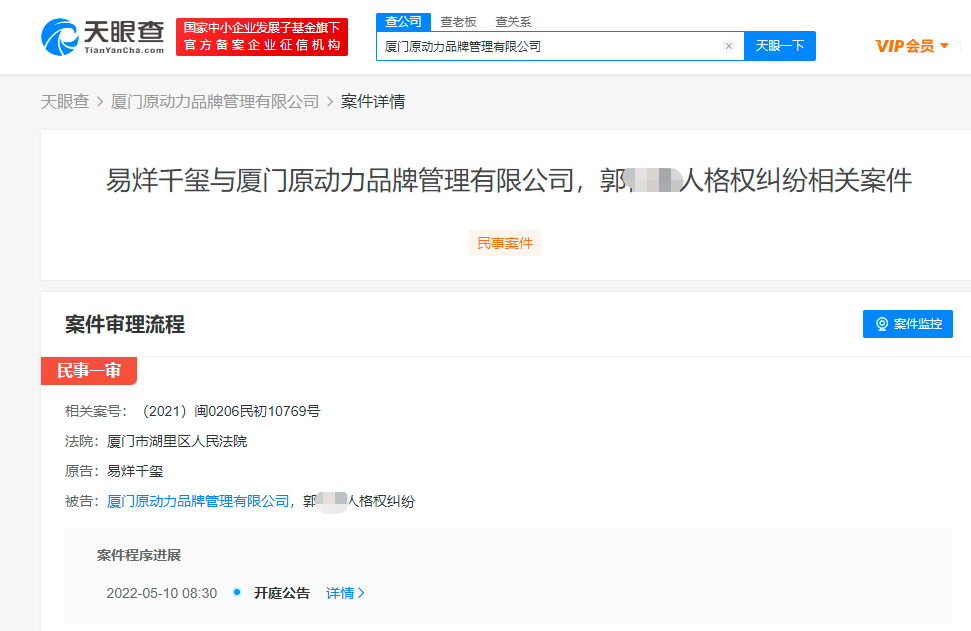Click the 开庭公告 timeline entry
The width and height of the screenshot is (971, 631).
(282, 593)
